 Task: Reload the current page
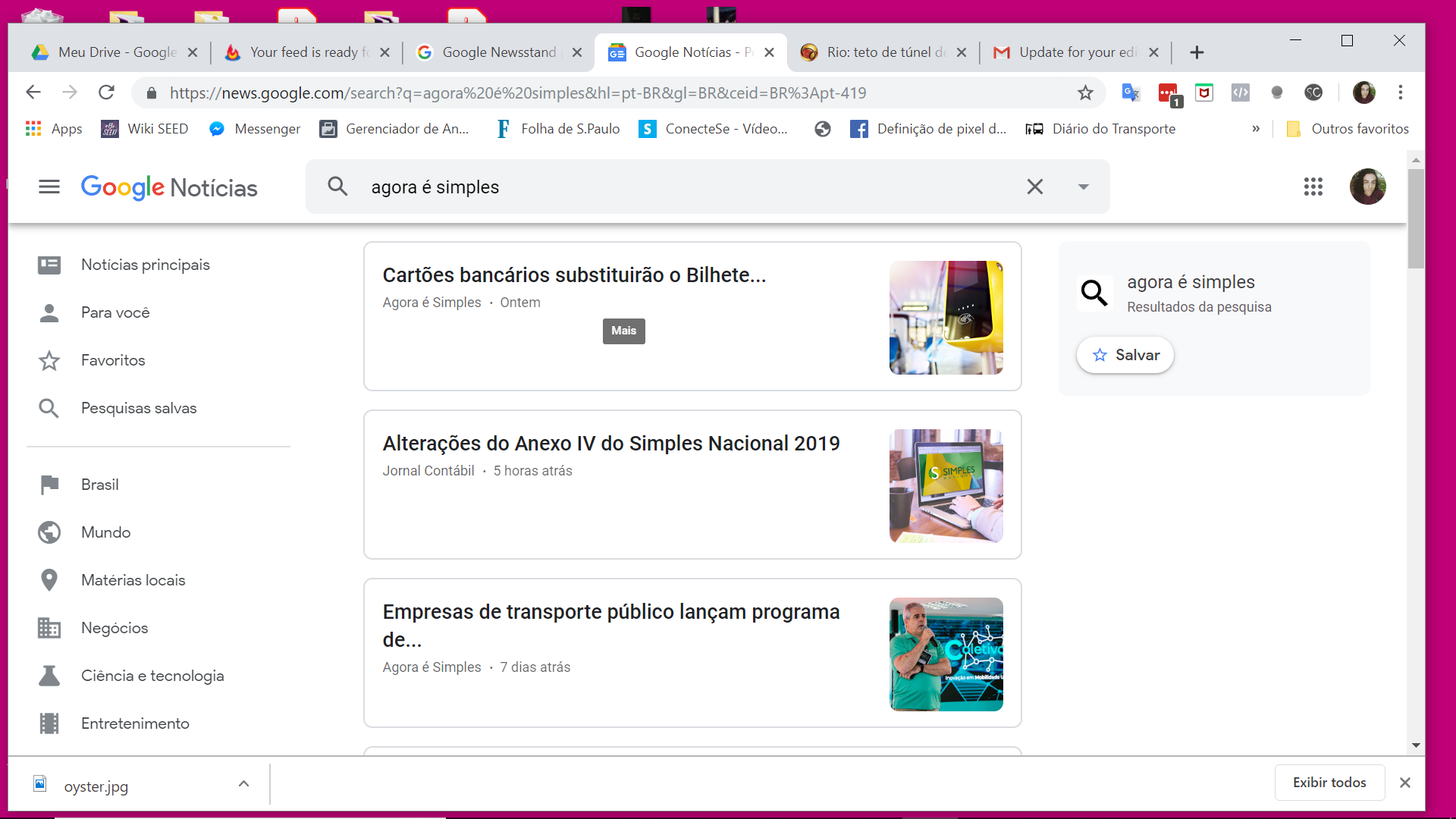[x=106, y=93]
